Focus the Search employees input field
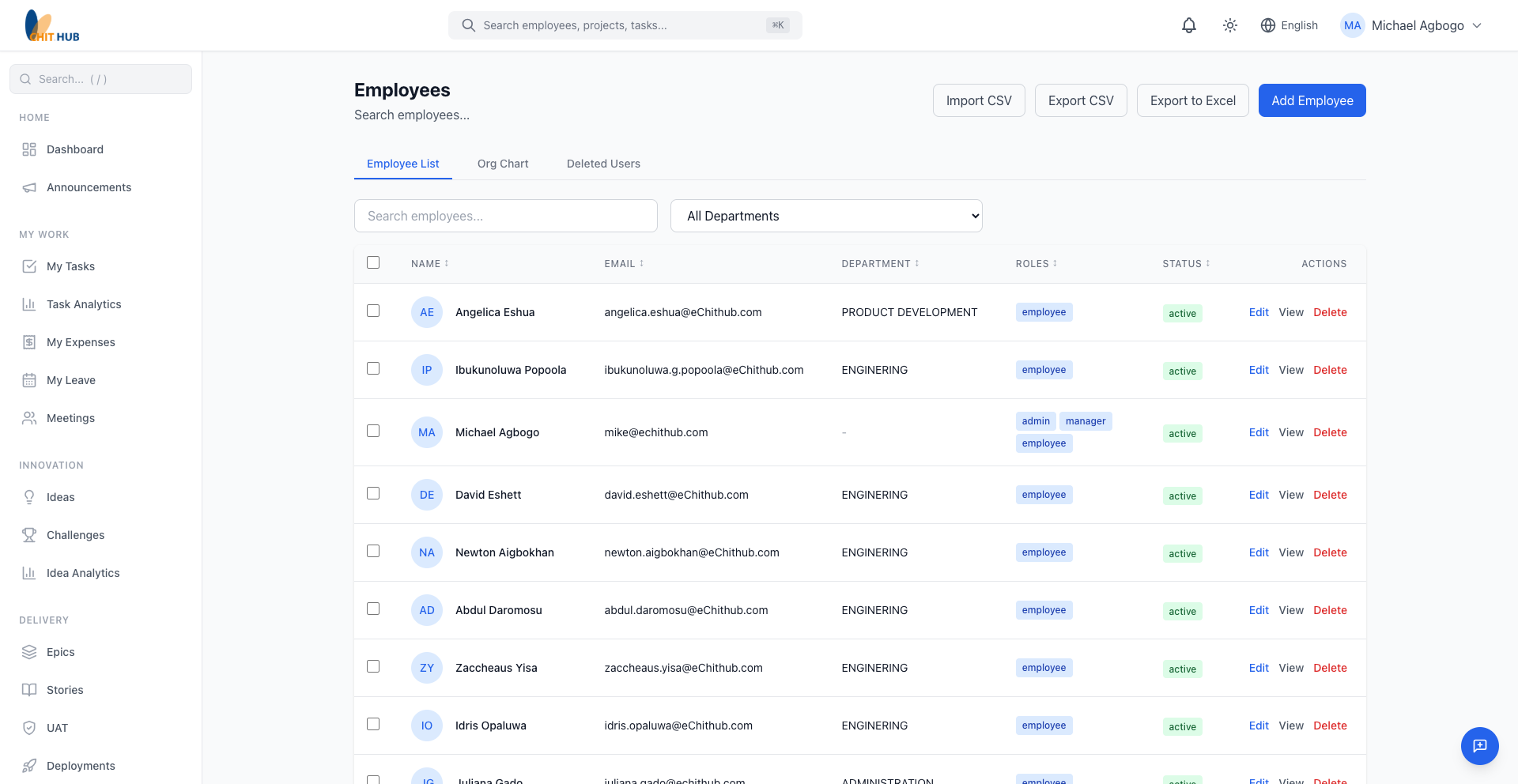The width and height of the screenshot is (1518, 784). 505,216
